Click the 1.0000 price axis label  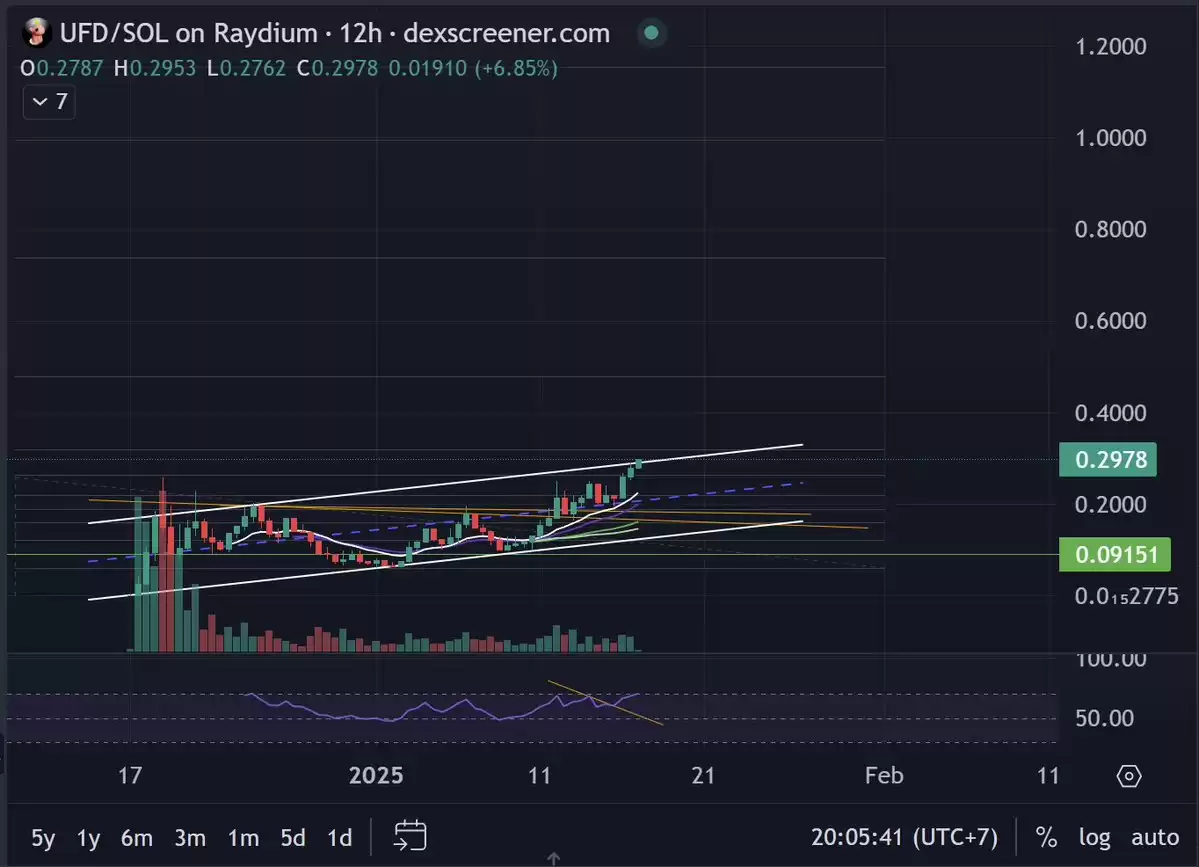[1110, 138]
